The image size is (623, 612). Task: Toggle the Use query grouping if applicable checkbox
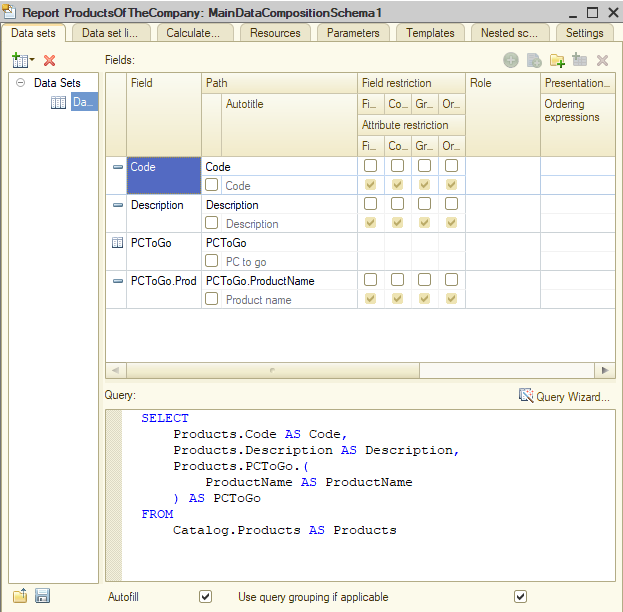tap(519, 597)
